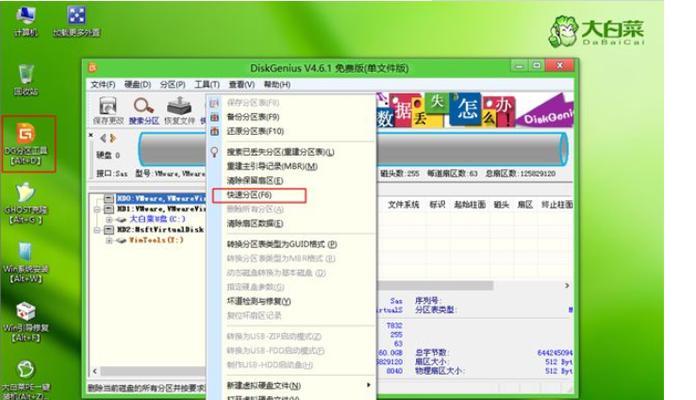Launch Win引导修复 desktop icon
696x400 pixels.
[x=26, y=322]
